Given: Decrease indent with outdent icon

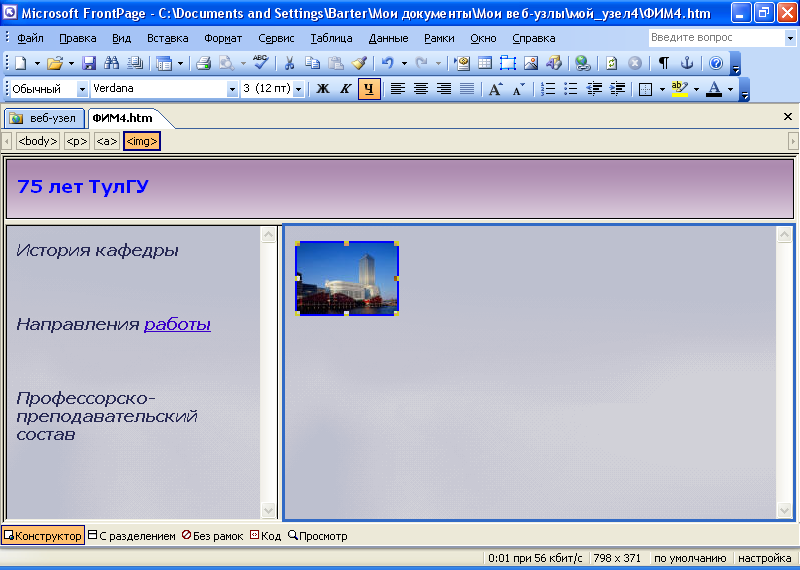Looking at the screenshot, I should point(594,89).
